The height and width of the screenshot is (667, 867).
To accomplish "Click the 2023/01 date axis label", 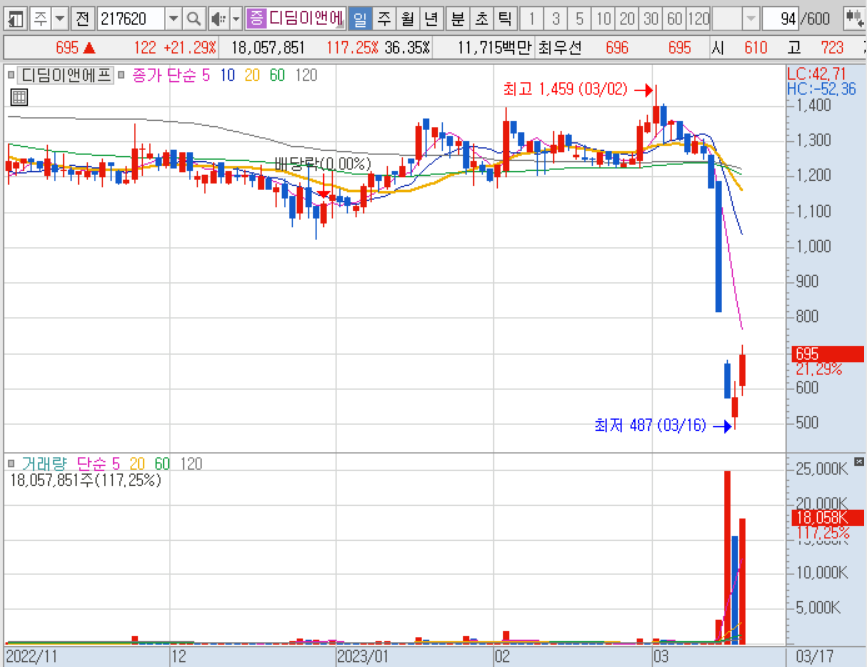I will 363,656.
